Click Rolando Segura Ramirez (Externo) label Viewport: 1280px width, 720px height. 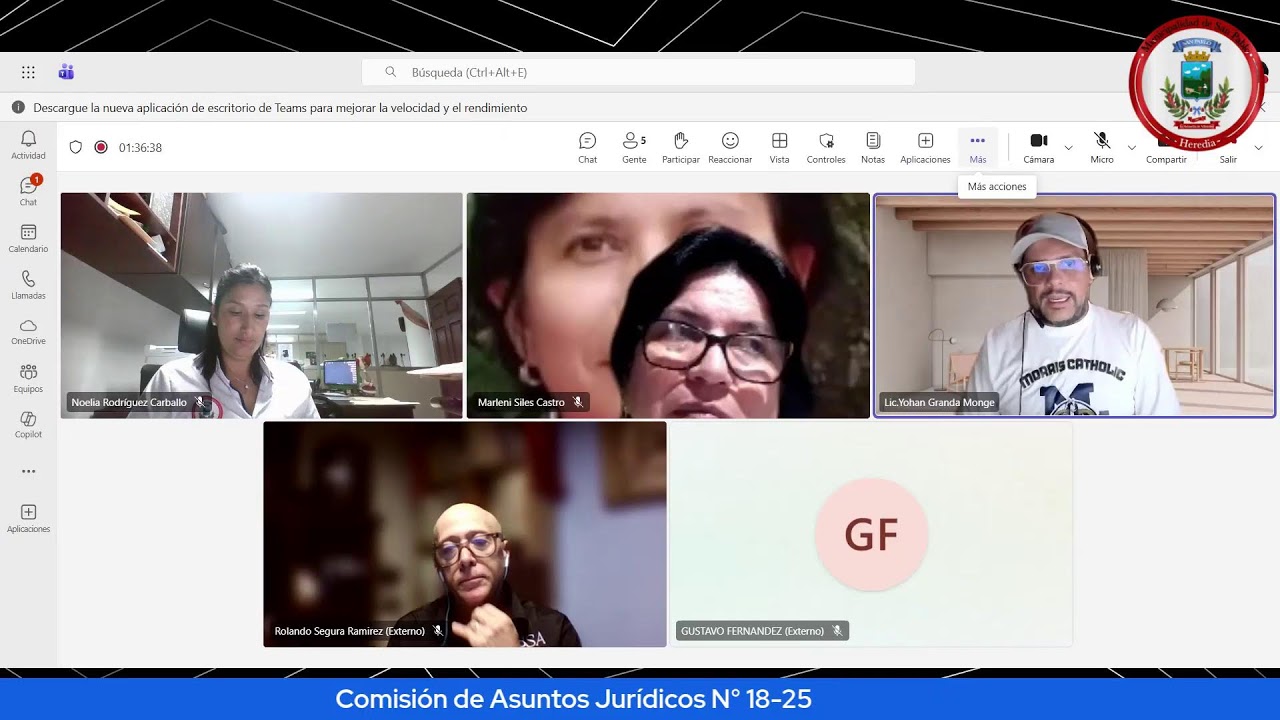pos(350,631)
